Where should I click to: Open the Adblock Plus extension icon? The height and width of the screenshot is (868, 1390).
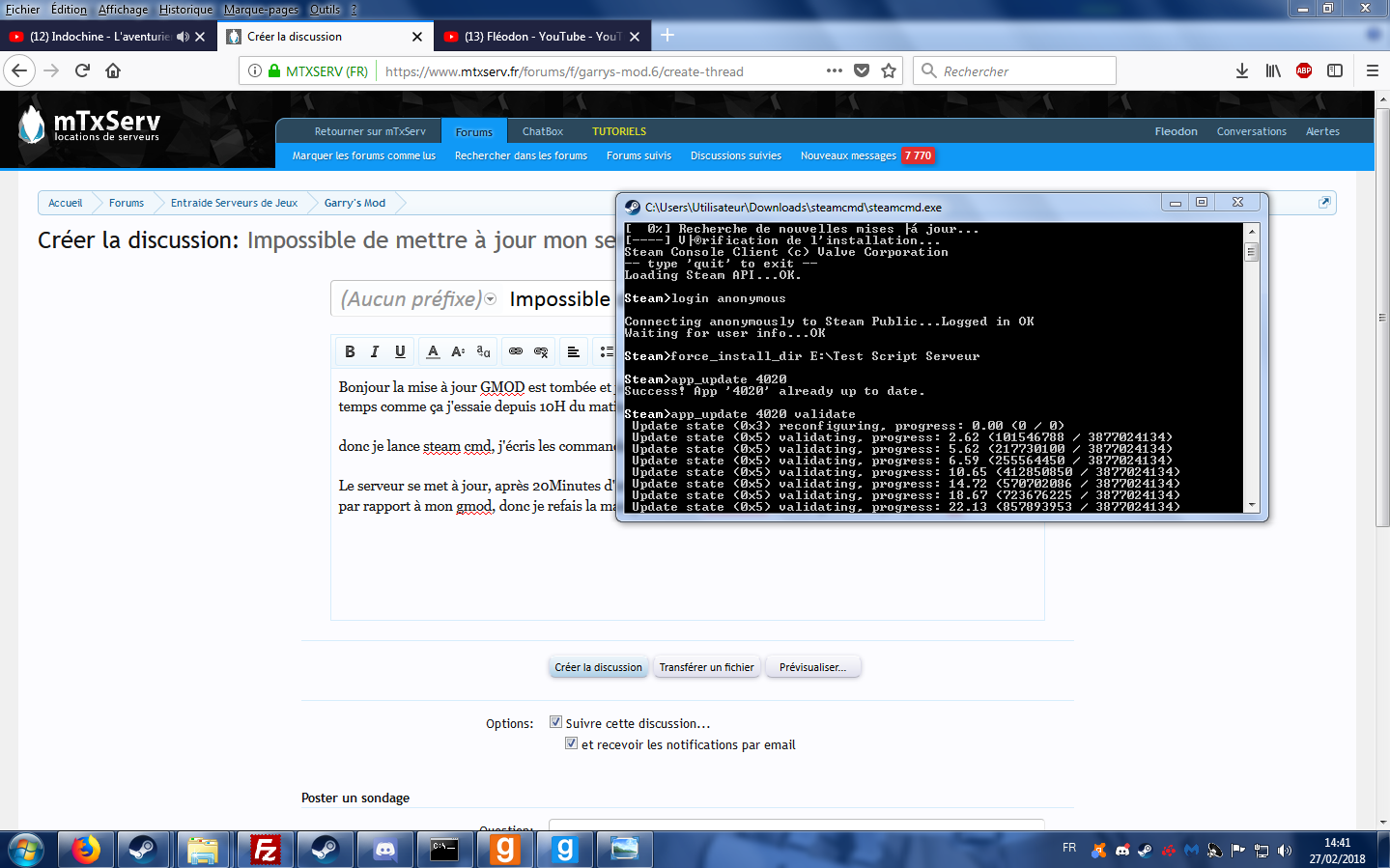click(1304, 70)
